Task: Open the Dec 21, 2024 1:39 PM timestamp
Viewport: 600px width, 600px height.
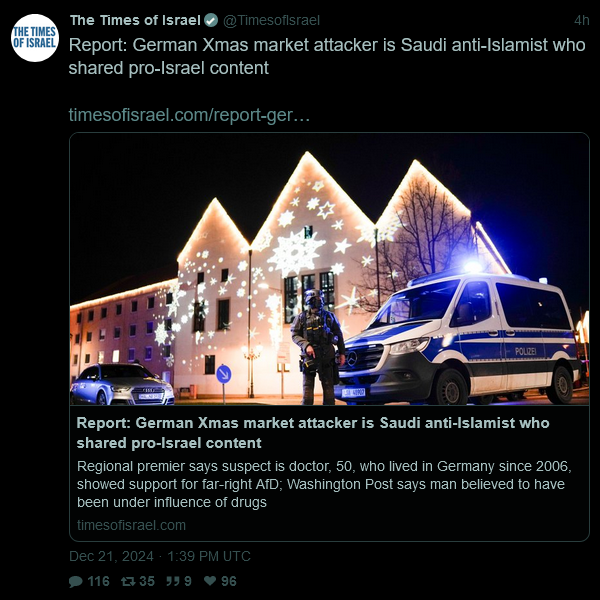Action: [160, 556]
